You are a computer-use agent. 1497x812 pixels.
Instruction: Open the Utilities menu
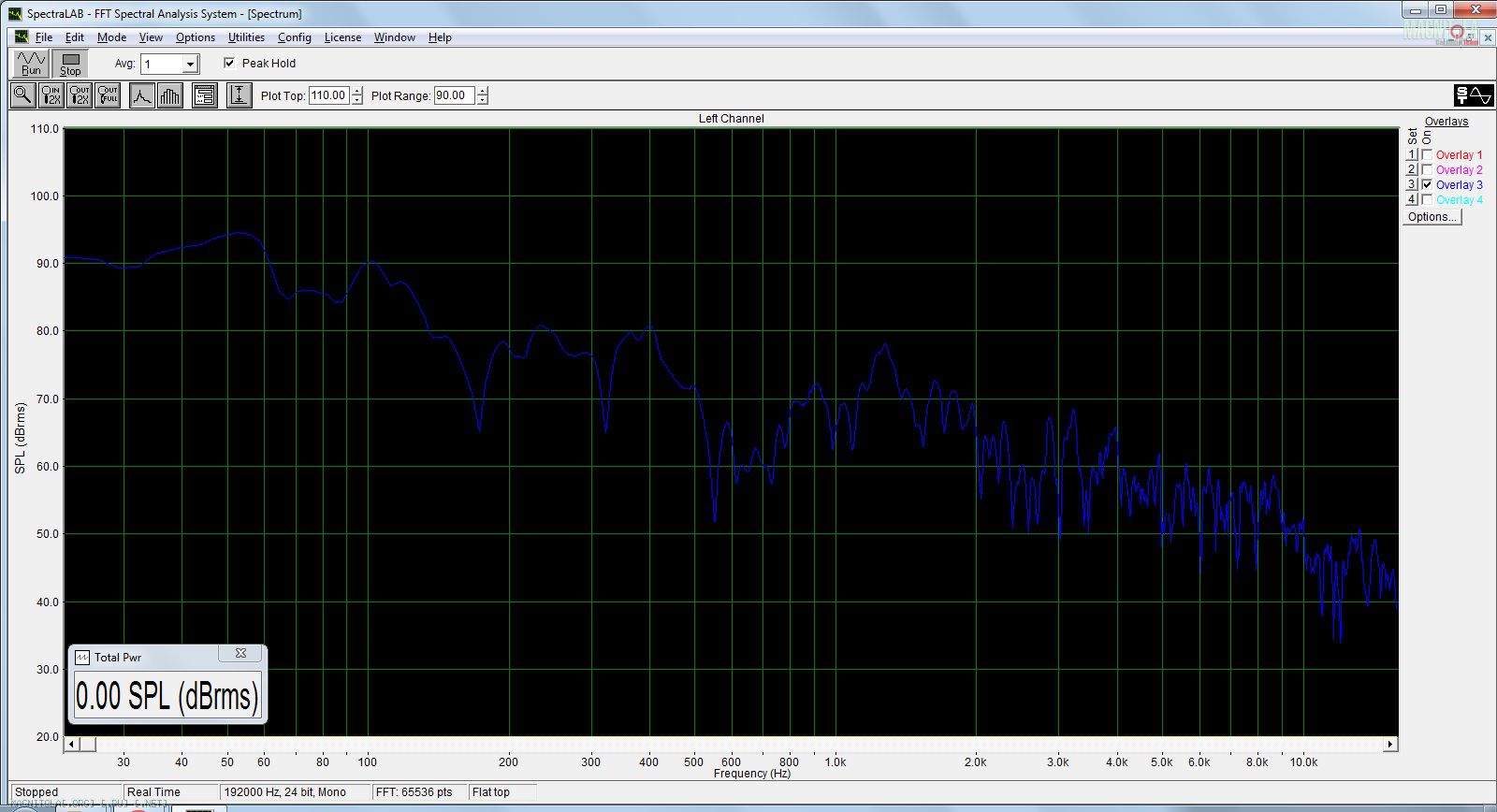click(x=246, y=37)
